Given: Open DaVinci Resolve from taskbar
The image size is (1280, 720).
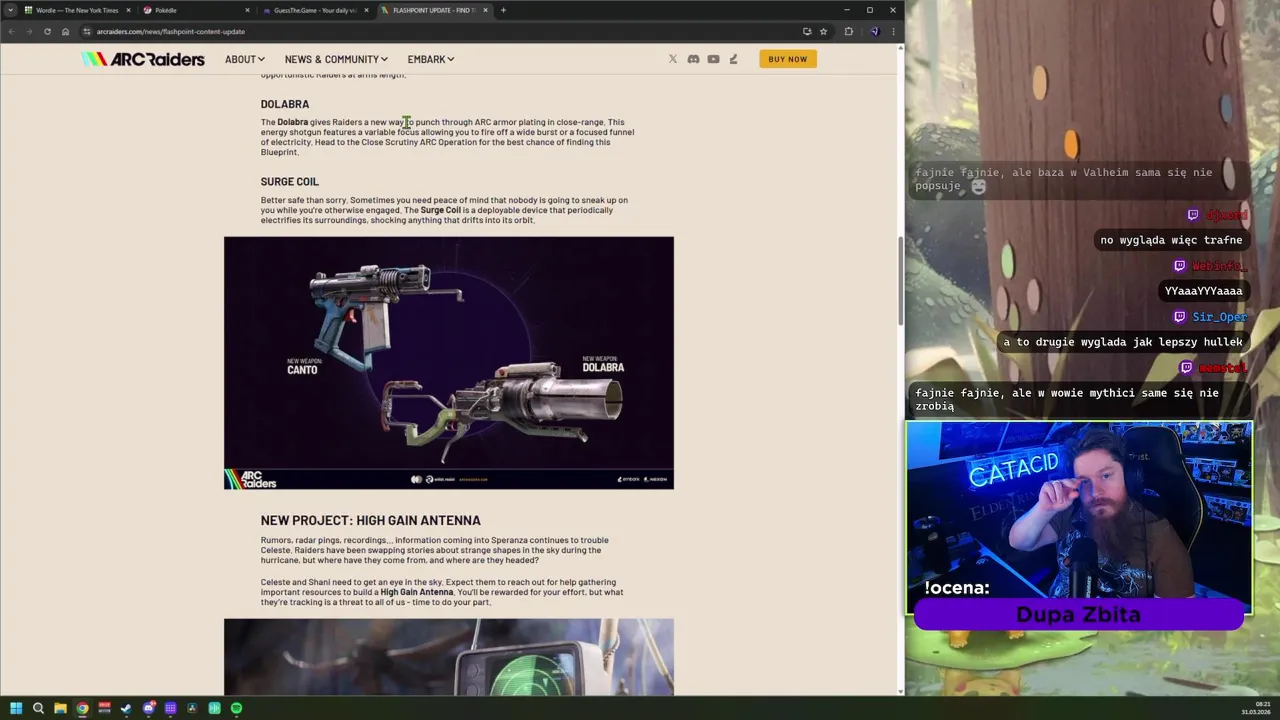Looking at the screenshot, I should click(x=192, y=708).
